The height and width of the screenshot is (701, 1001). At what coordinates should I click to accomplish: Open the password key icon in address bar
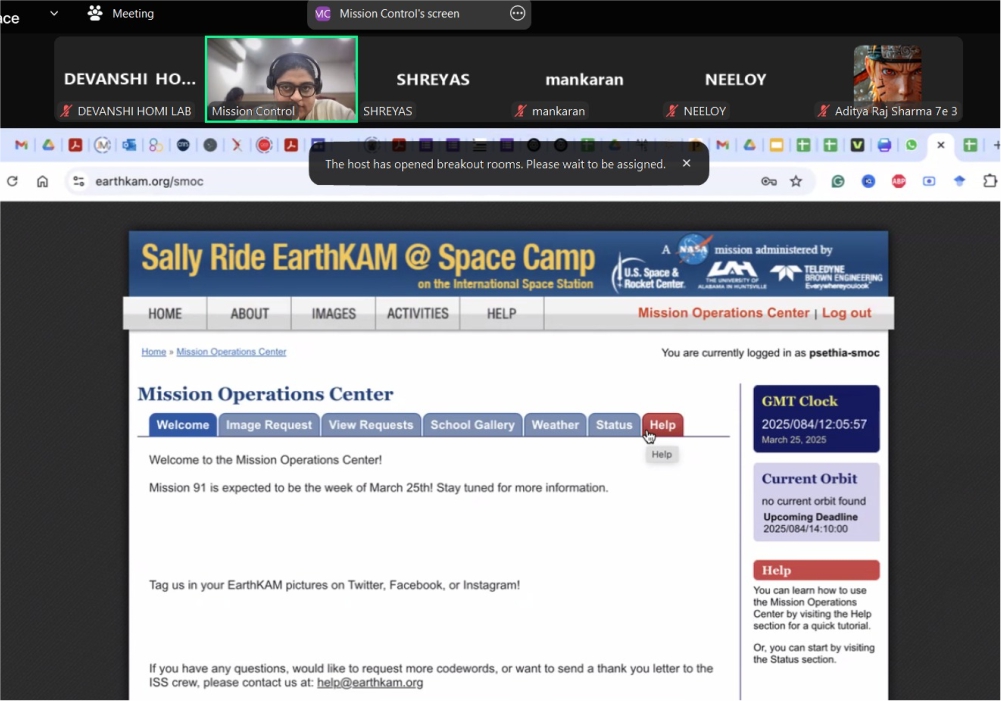(768, 181)
